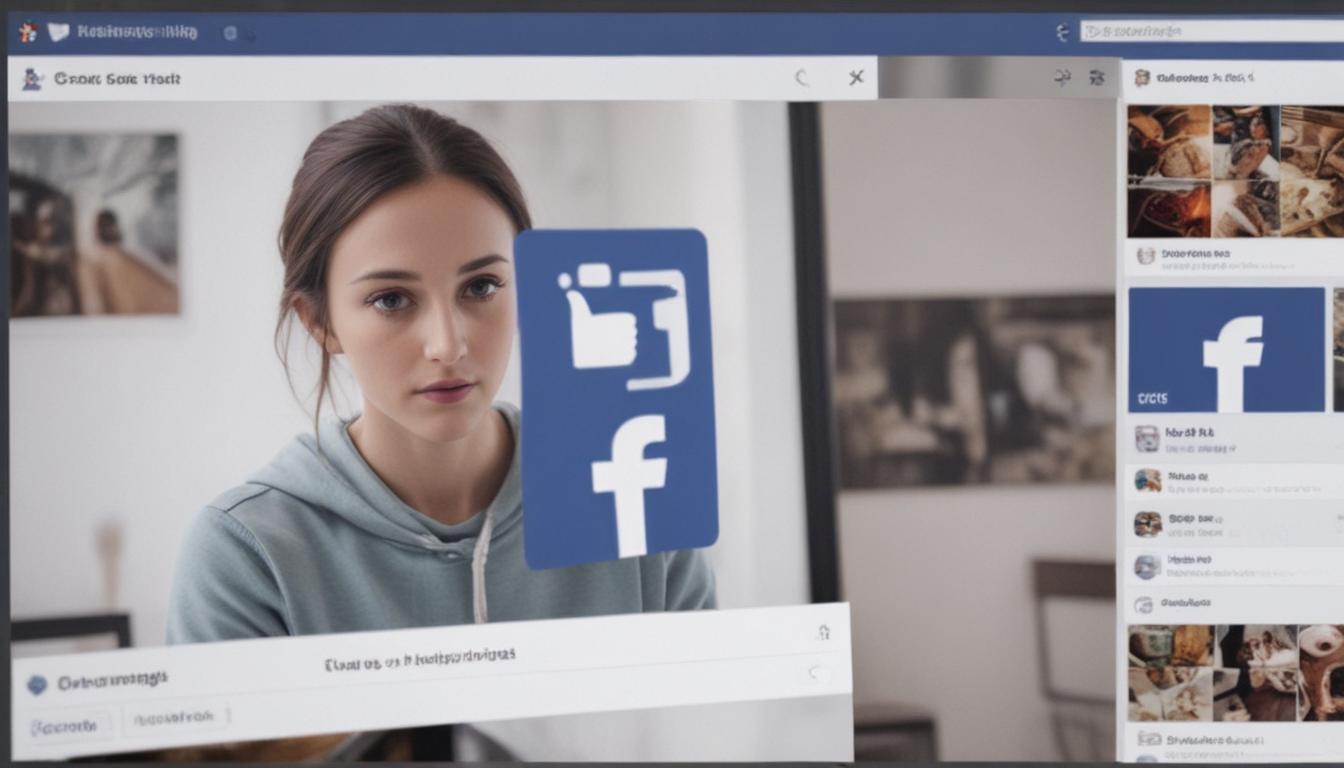
Task: Open the fourth list row icon below the blue tile
Action: 1146,566
